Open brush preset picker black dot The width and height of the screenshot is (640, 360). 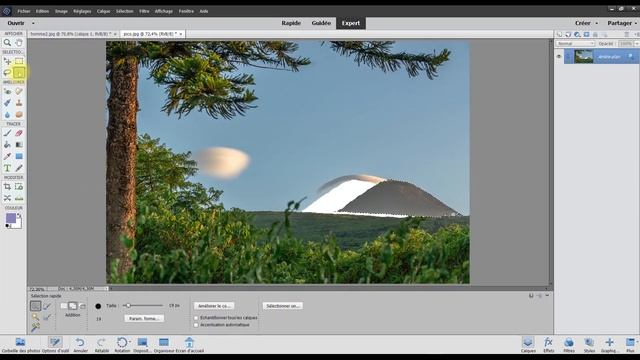(x=98, y=306)
